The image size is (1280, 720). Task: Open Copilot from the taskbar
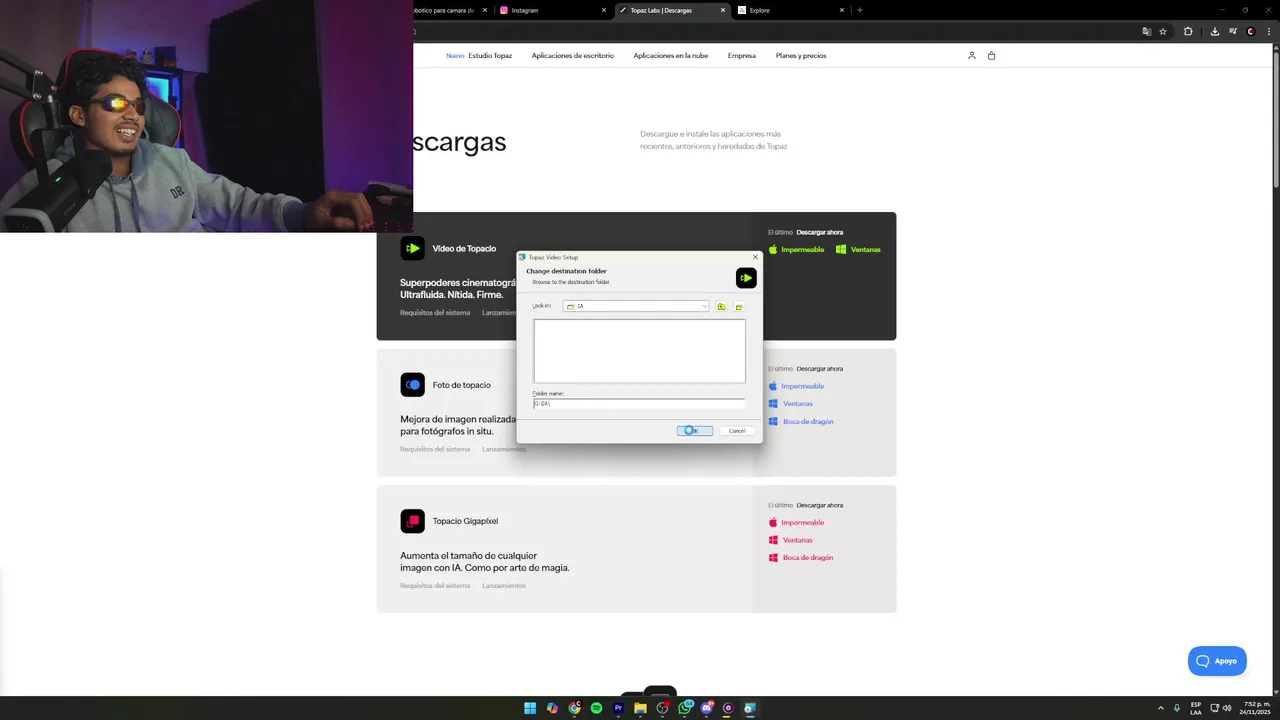pos(552,708)
